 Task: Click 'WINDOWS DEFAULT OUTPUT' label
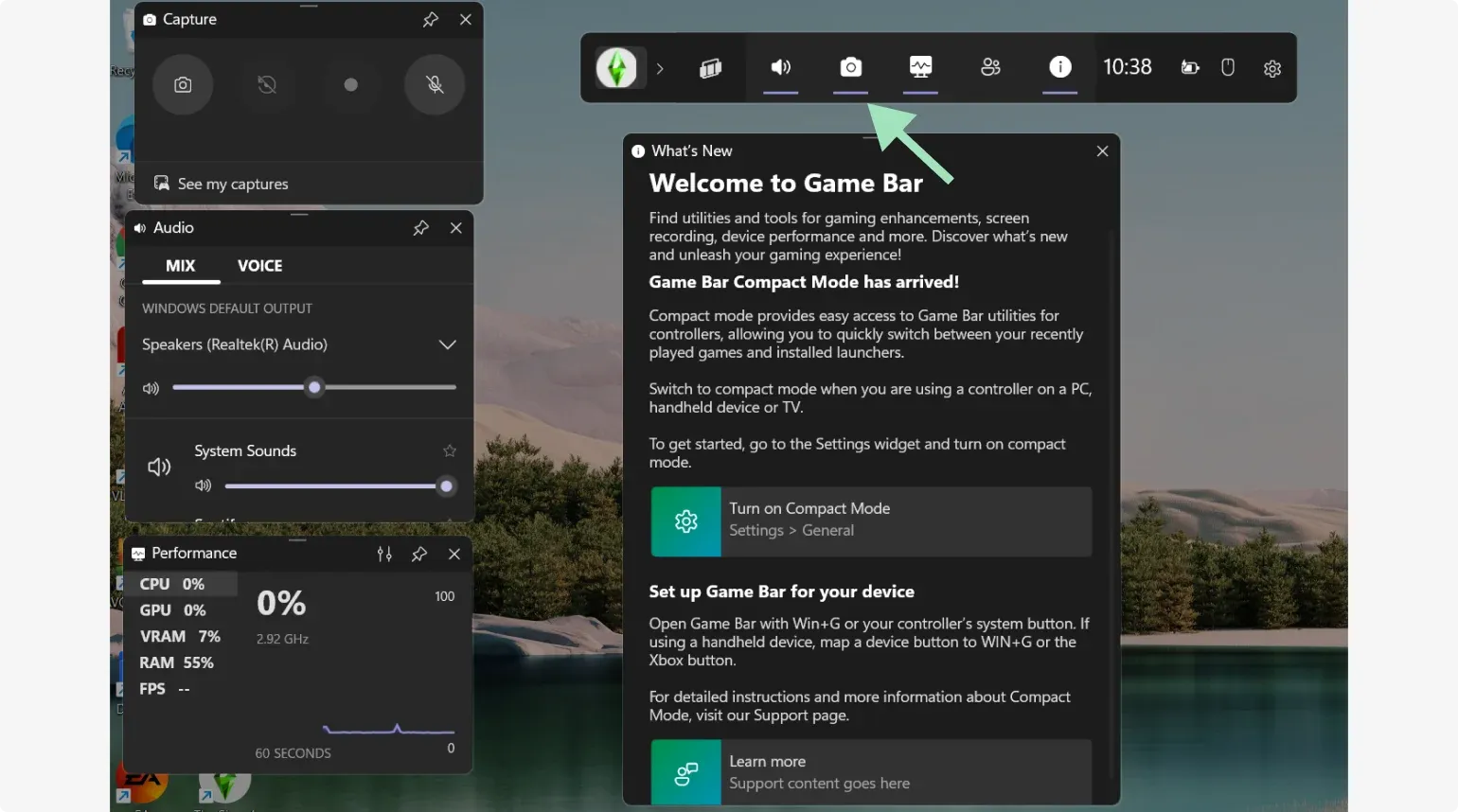(x=227, y=309)
